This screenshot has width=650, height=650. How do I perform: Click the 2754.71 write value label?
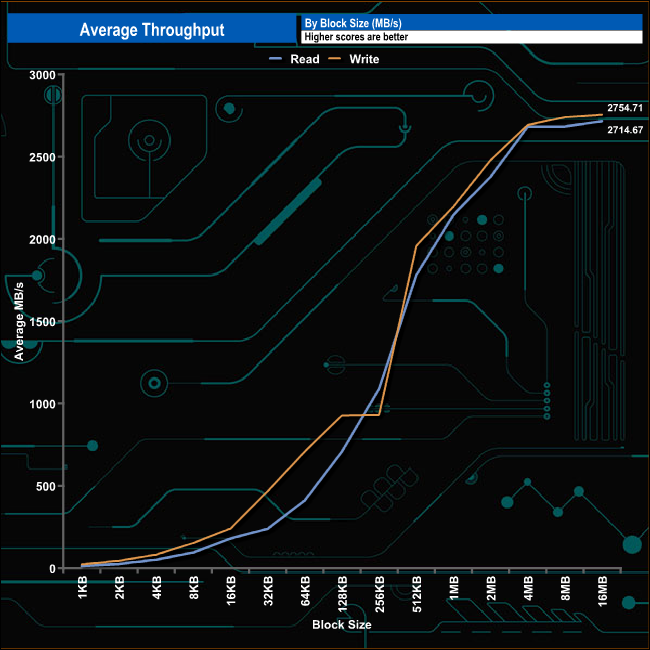pyautogui.click(x=625, y=108)
